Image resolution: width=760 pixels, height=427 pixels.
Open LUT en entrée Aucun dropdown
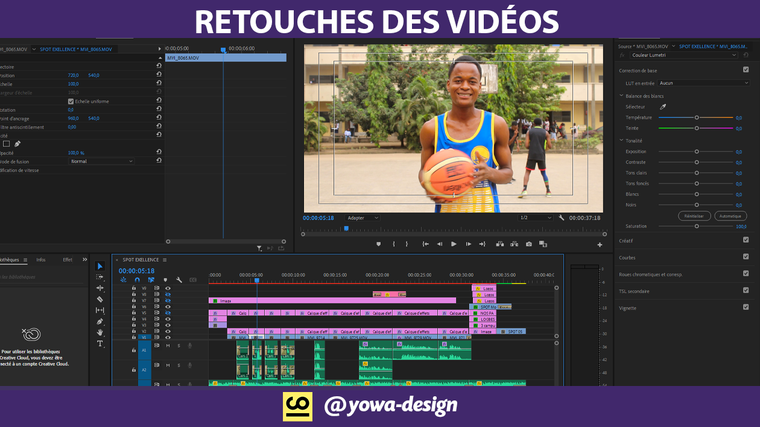[703, 83]
